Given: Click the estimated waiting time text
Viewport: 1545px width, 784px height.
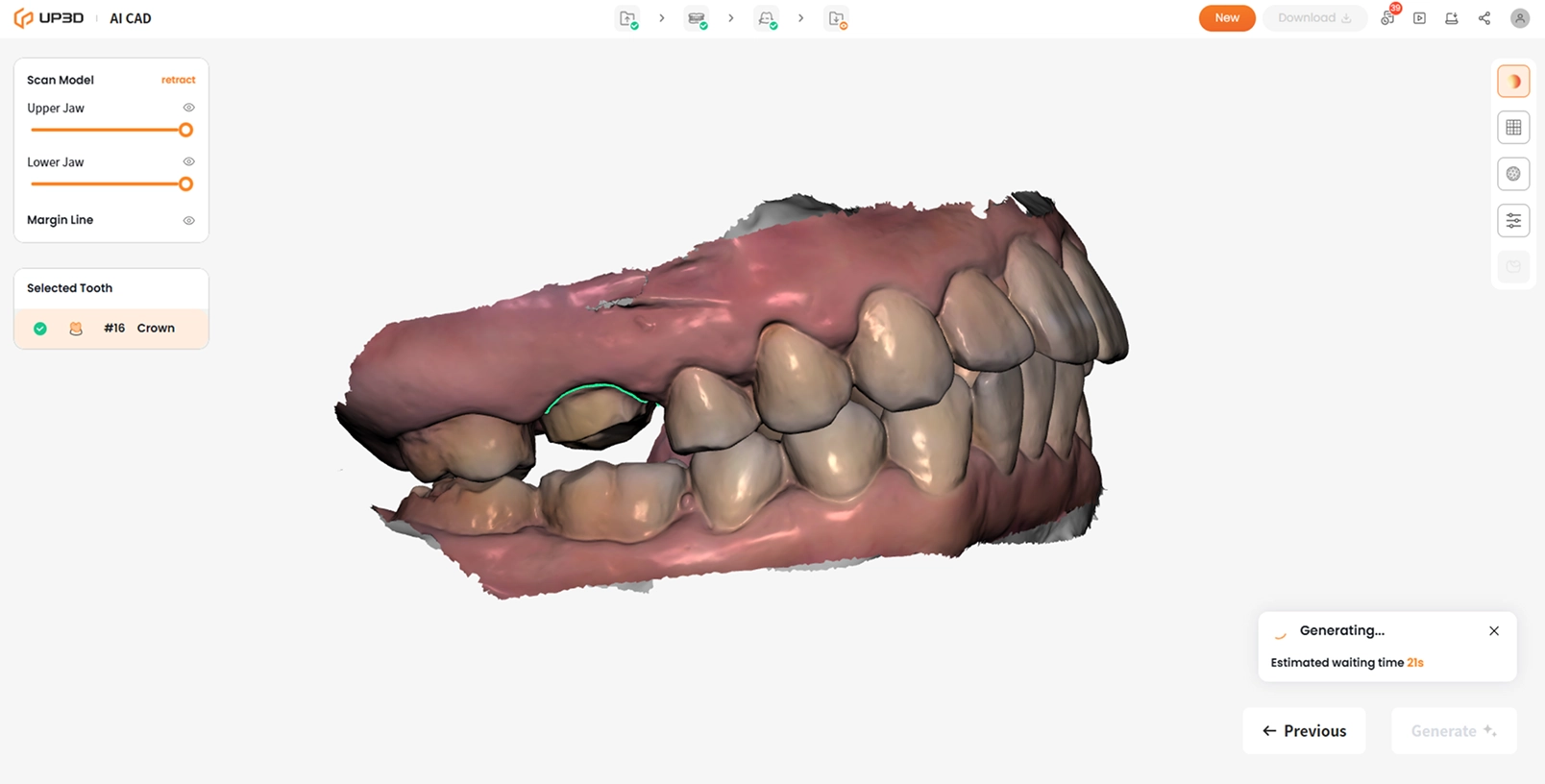Looking at the screenshot, I should coord(1347,663).
